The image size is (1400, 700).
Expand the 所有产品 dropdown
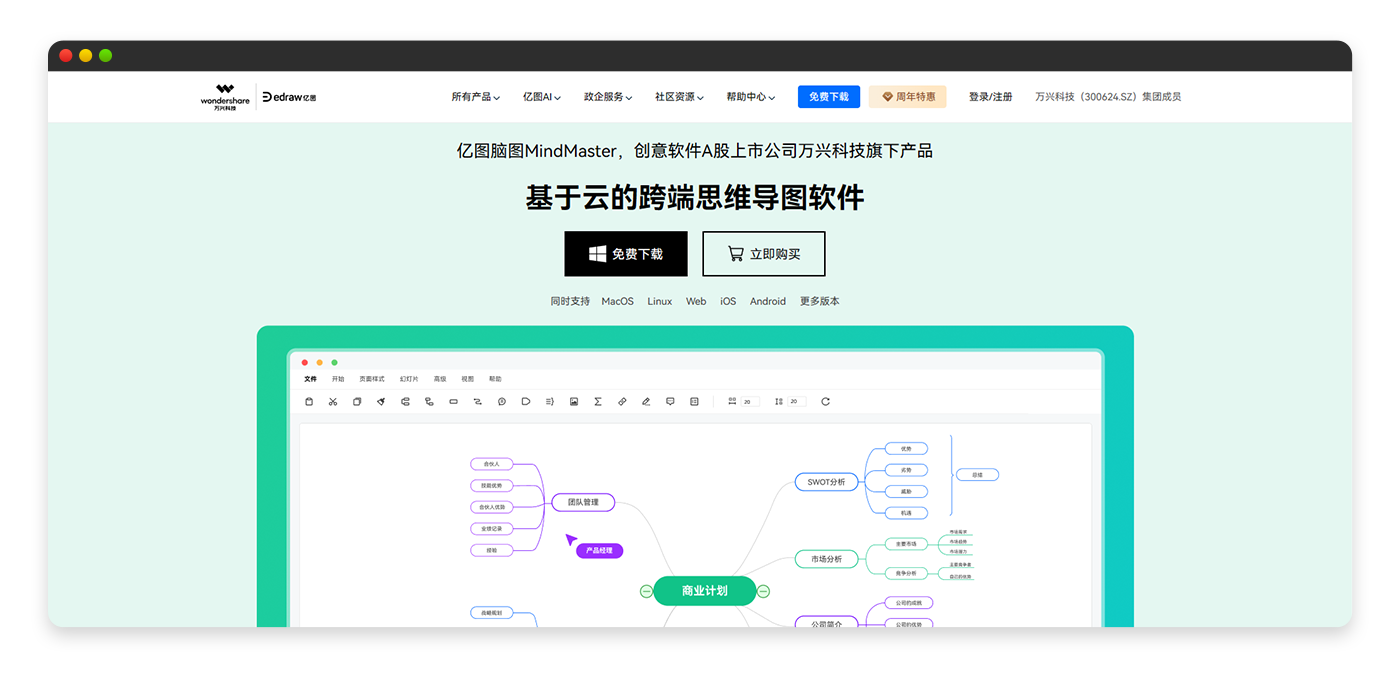pyautogui.click(x=475, y=97)
